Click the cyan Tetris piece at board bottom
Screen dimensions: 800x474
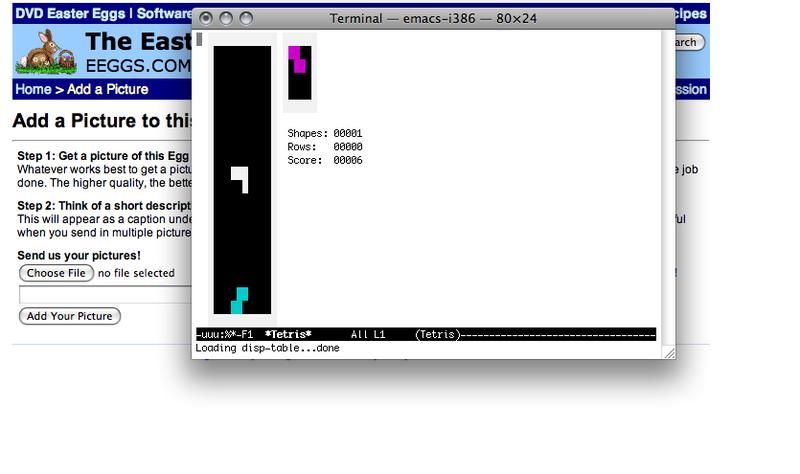[239, 300]
